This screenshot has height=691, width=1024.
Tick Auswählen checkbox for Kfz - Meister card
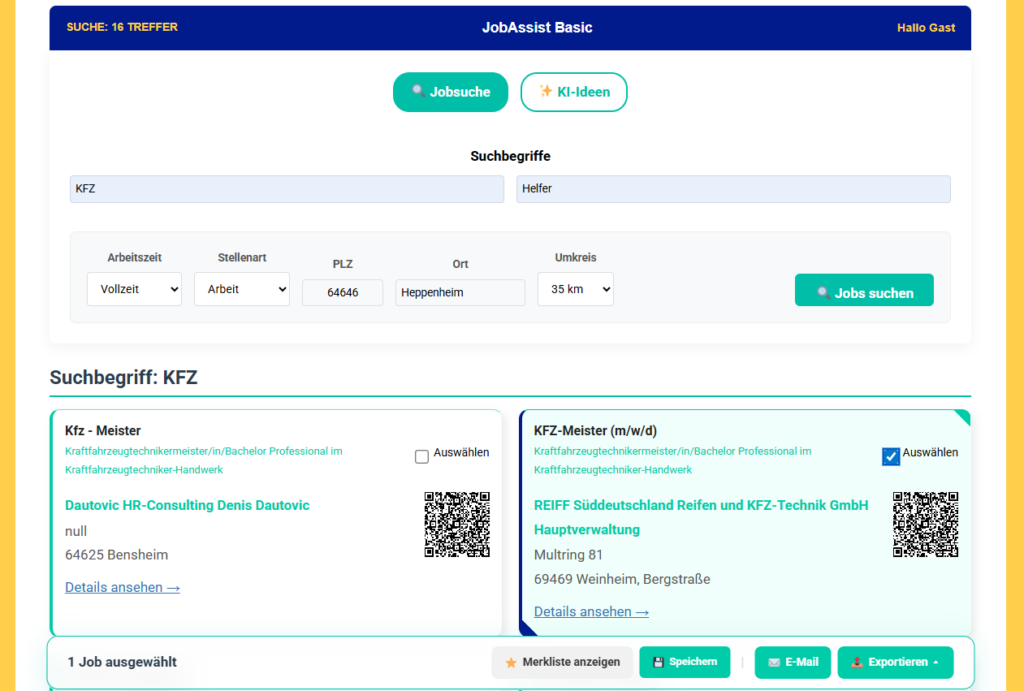pyautogui.click(x=422, y=456)
